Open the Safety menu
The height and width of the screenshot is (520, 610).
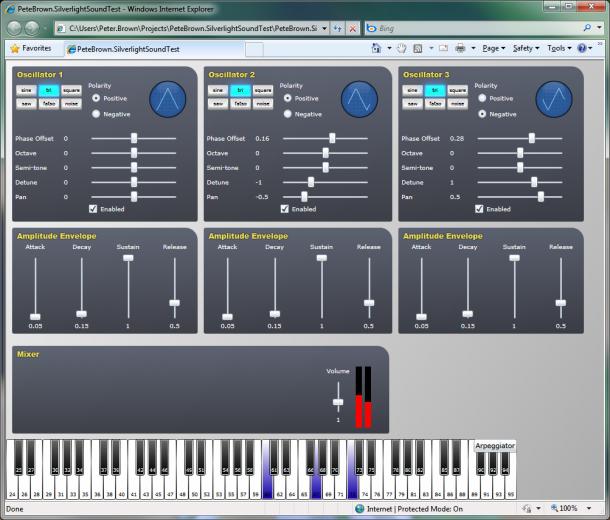pyautogui.click(x=526, y=48)
